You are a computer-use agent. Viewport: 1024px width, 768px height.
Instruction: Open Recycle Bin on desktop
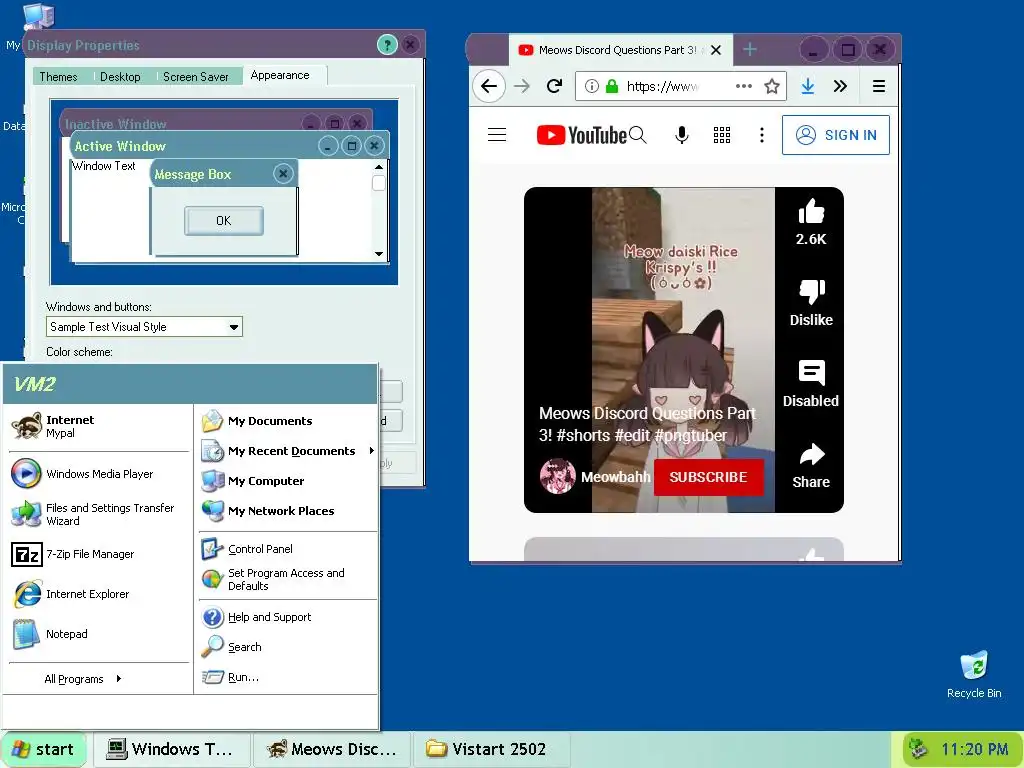(974, 674)
